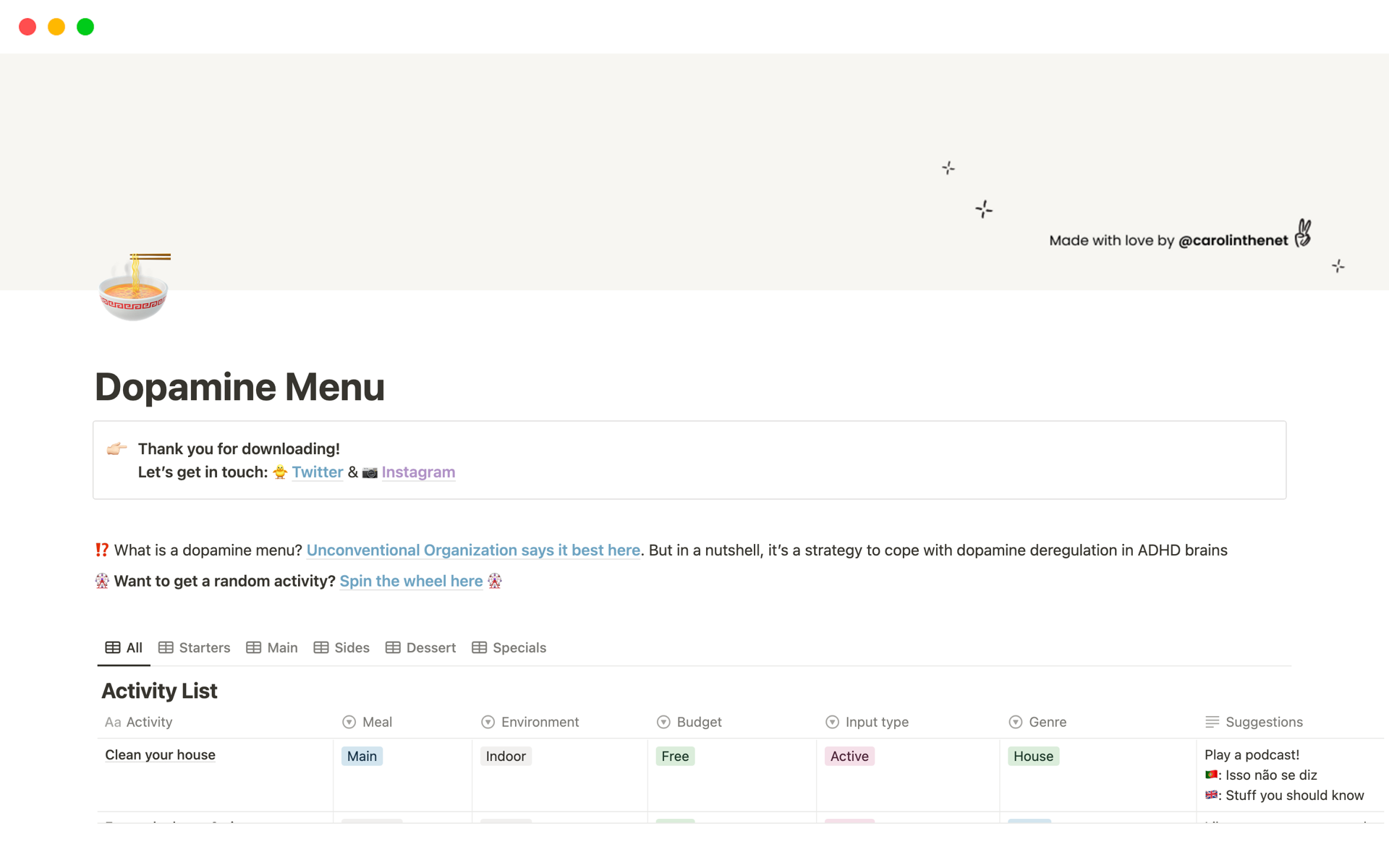The image size is (1389, 868).
Task: Click the Meal column select icon
Action: 349,722
